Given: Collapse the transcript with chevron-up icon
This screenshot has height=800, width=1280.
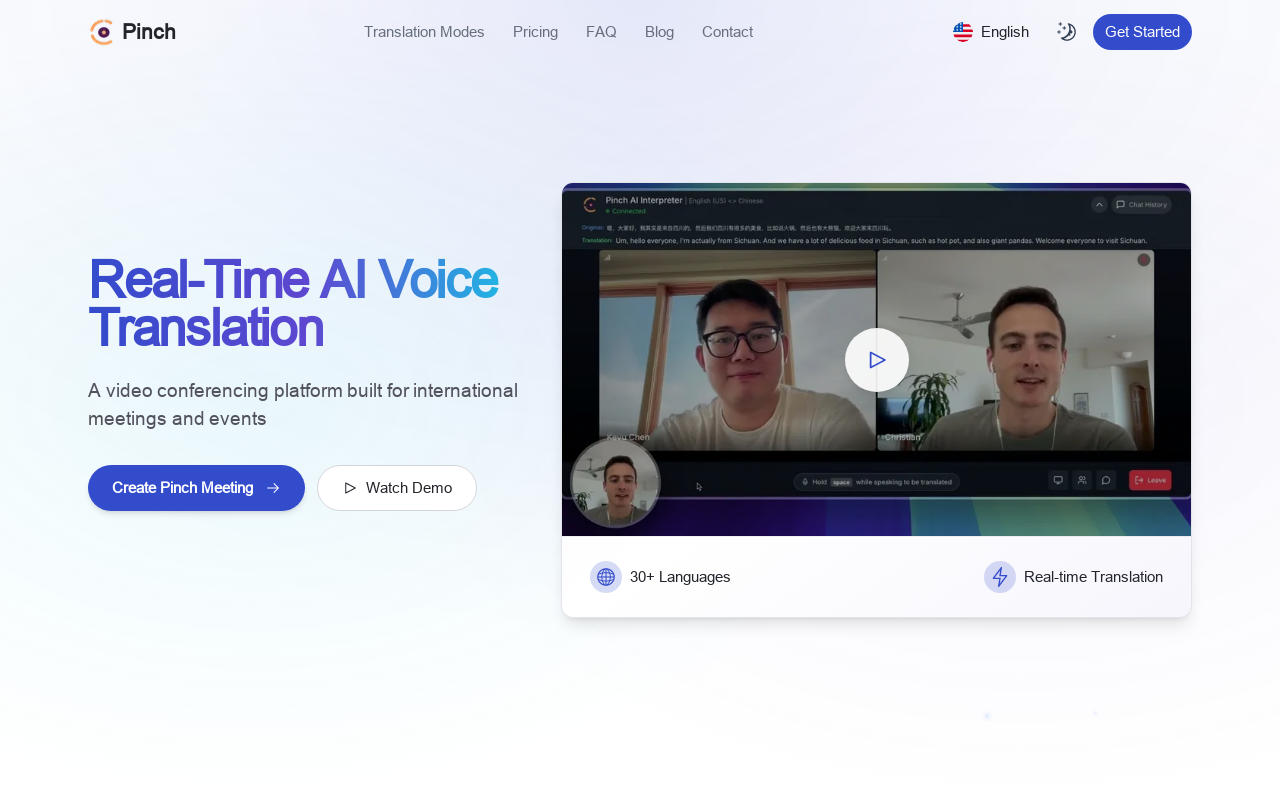Looking at the screenshot, I should pos(1099,205).
